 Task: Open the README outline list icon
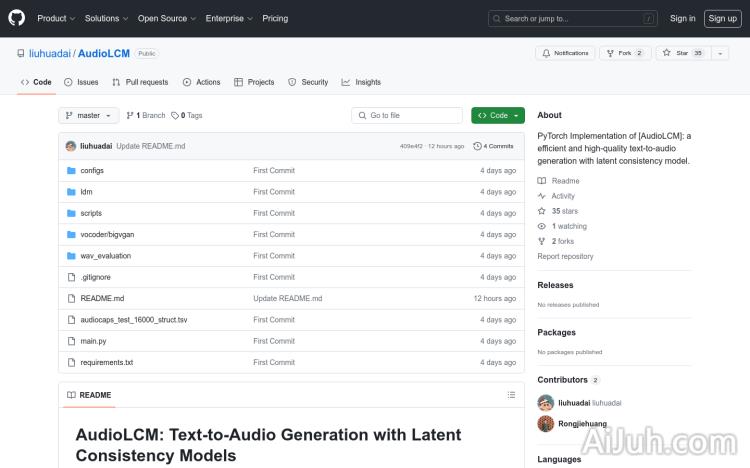point(511,395)
